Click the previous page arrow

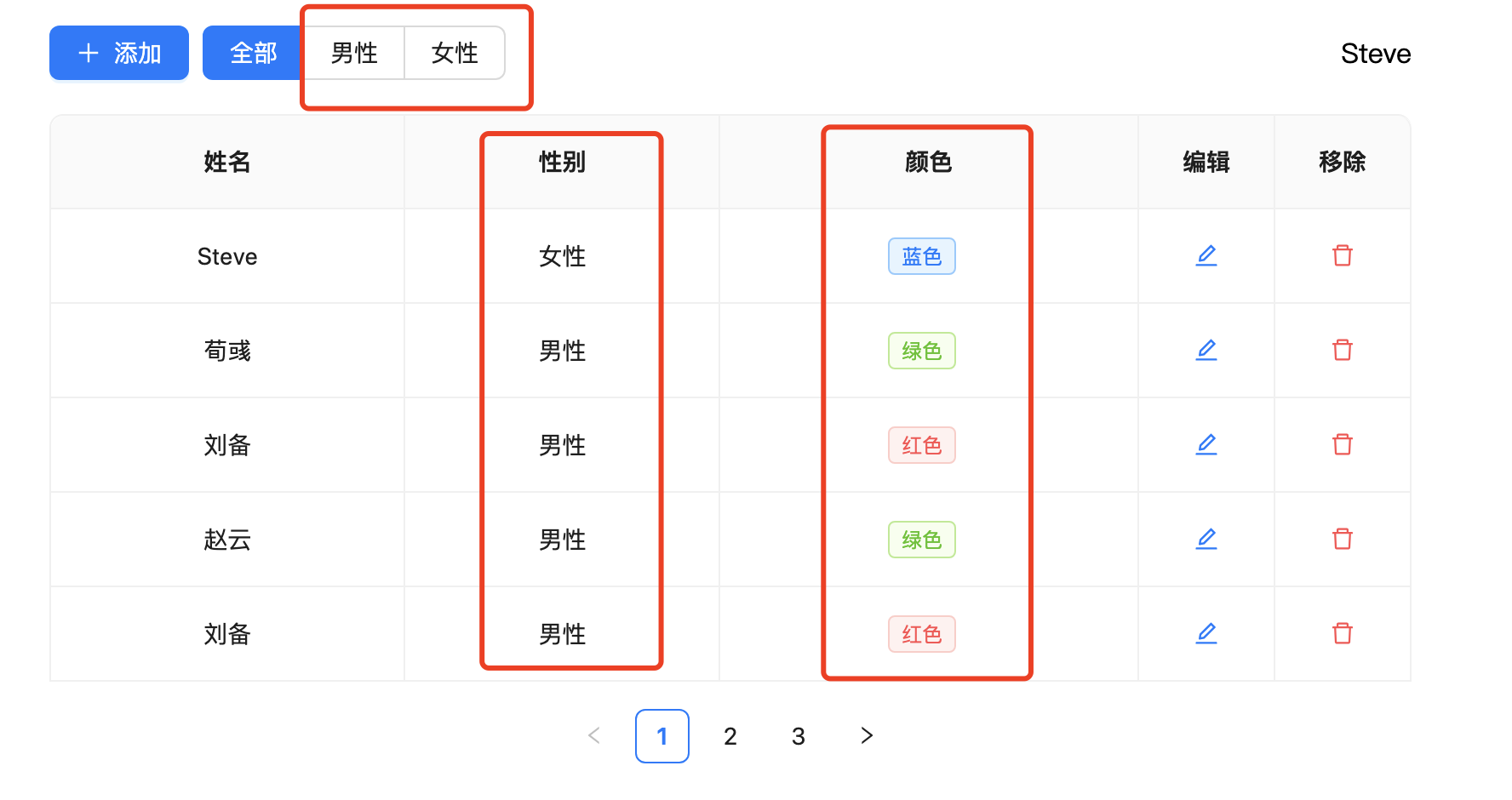[593, 736]
